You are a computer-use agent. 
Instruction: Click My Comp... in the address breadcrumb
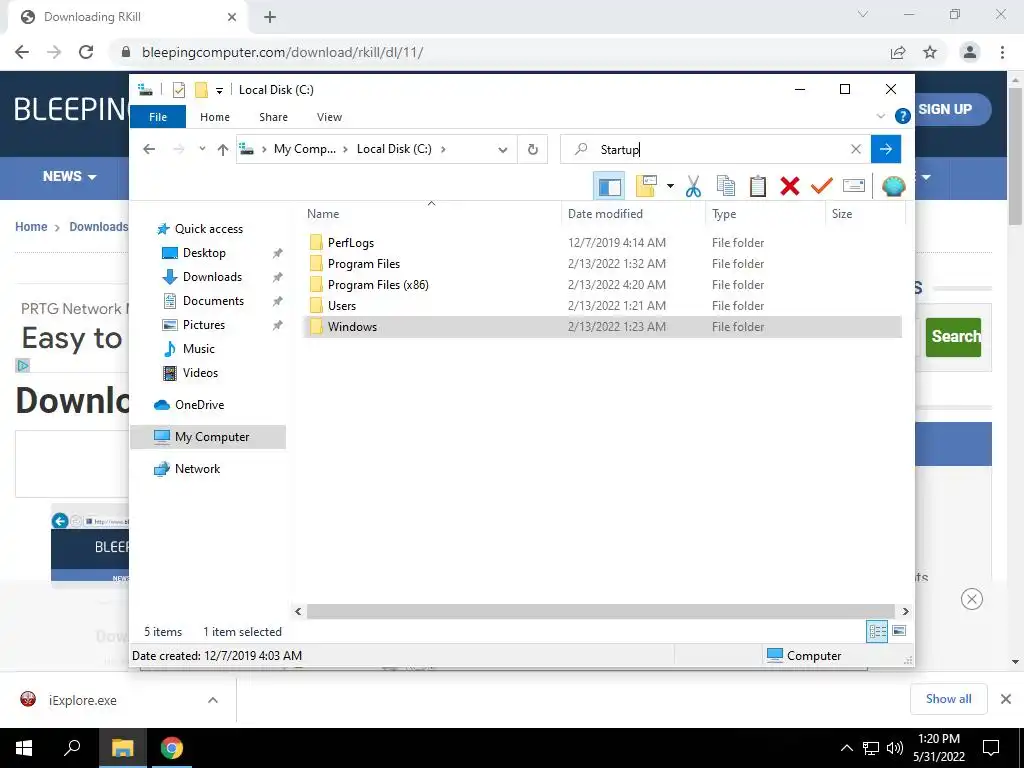pos(304,149)
